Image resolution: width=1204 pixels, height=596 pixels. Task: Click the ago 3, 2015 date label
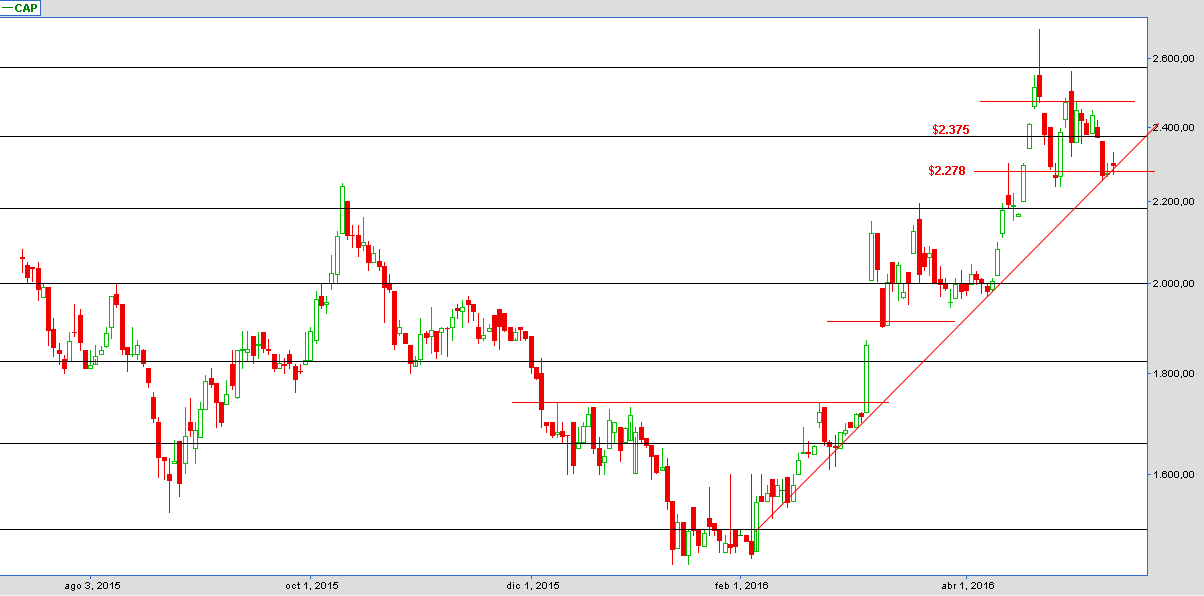pos(92,585)
